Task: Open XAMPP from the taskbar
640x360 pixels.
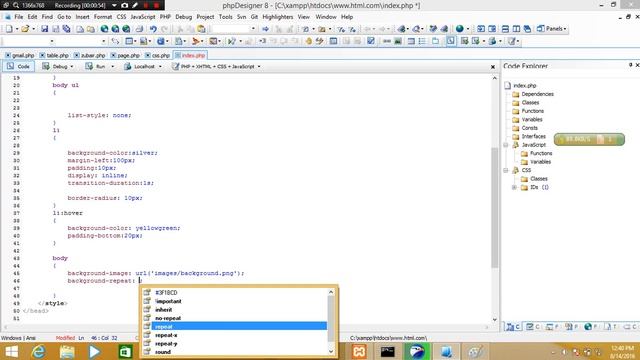Action: point(359,351)
